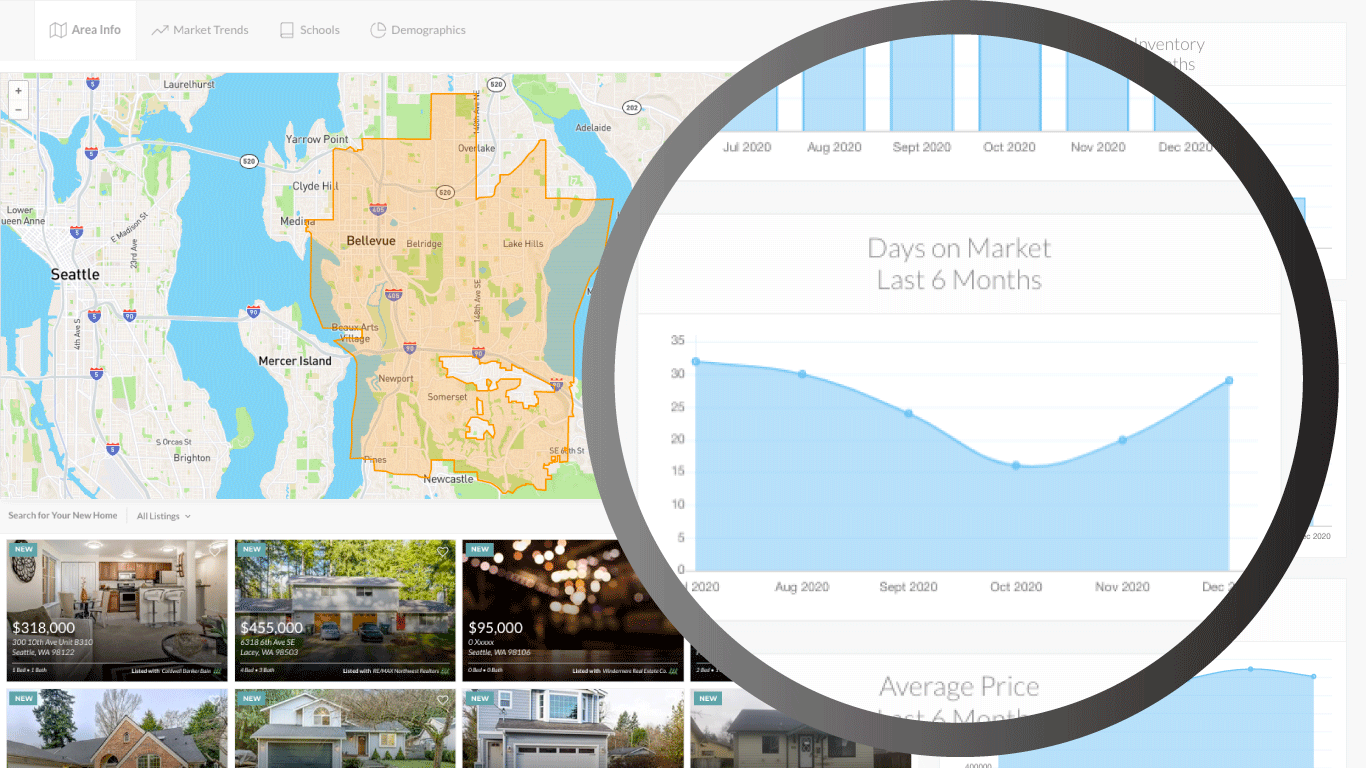Click the Somerset map label
The image size is (1366, 768).
tap(447, 397)
